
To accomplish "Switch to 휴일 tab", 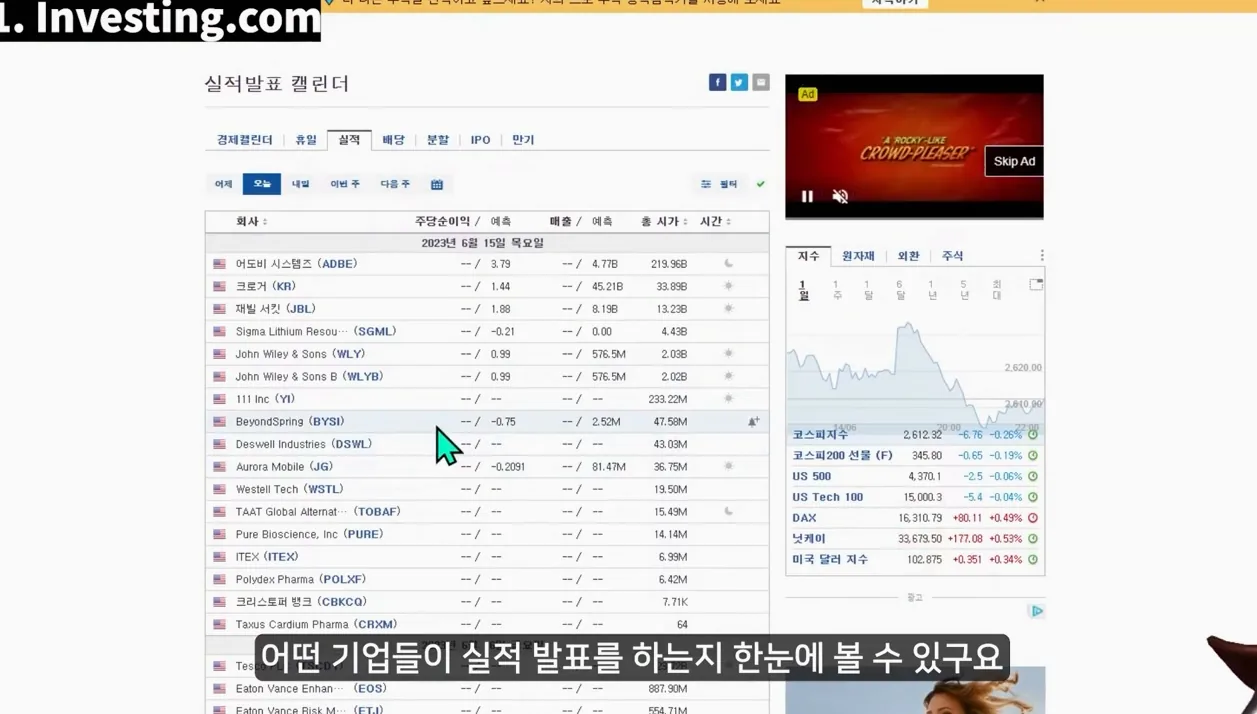I will (x=306, y=140).
